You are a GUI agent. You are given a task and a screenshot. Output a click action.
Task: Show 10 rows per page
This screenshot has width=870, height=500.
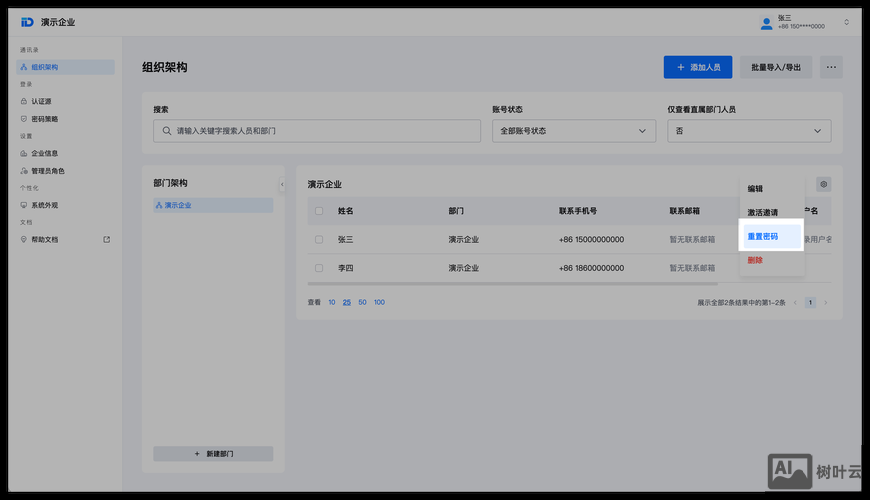[x=332, y=302]
